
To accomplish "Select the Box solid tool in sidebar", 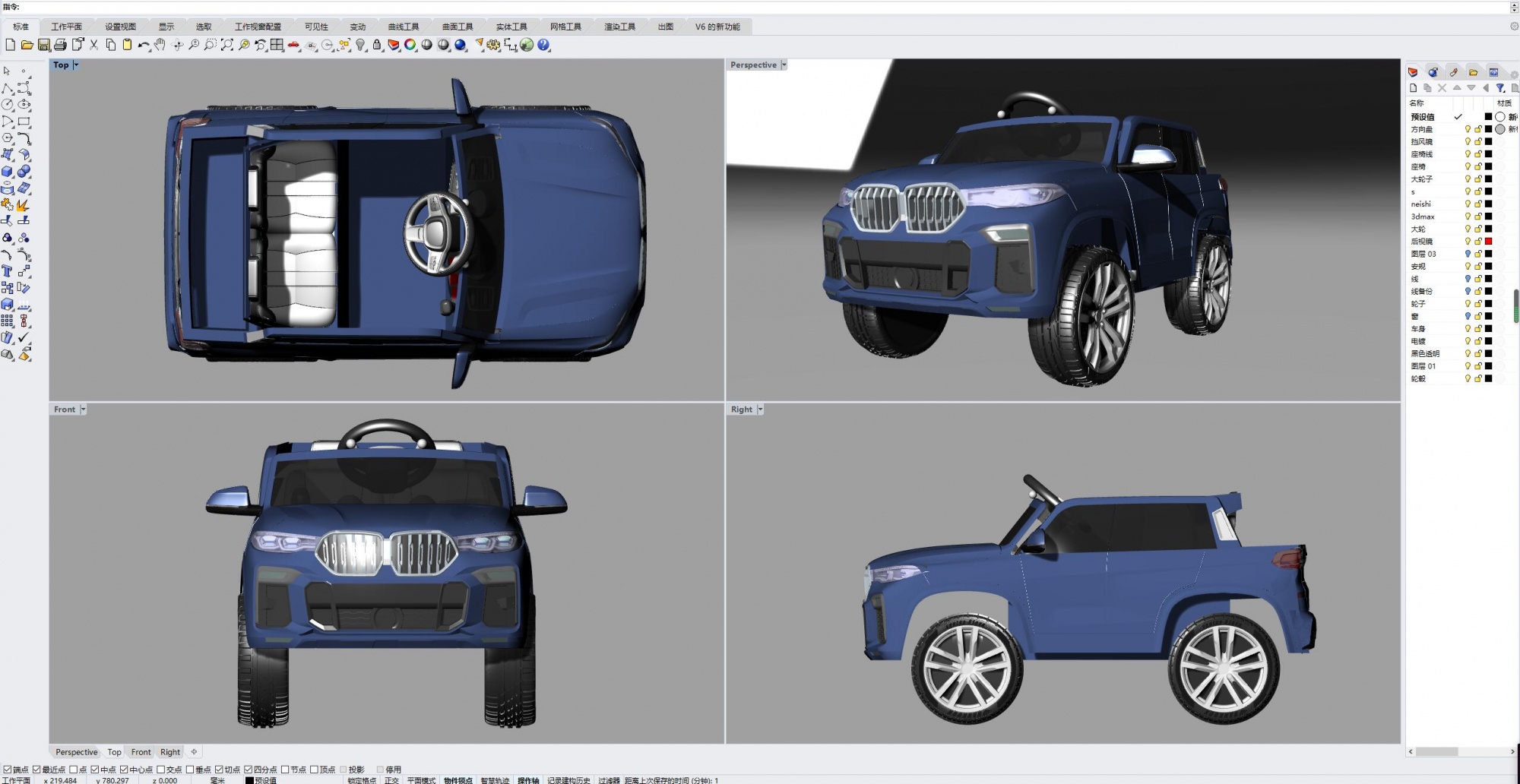I will [8, 172].
